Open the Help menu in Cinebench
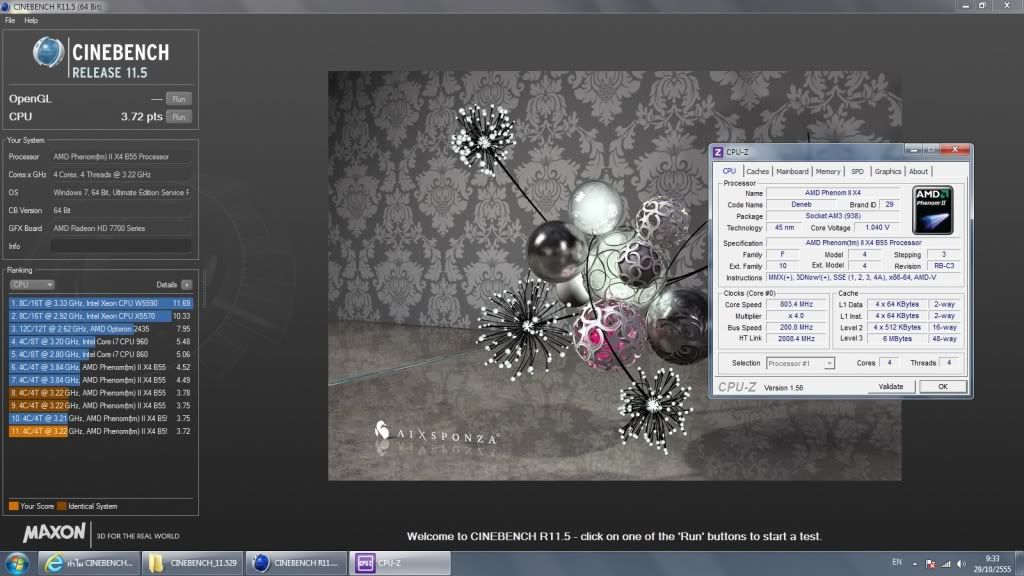1024x576 pixels. 31,20
